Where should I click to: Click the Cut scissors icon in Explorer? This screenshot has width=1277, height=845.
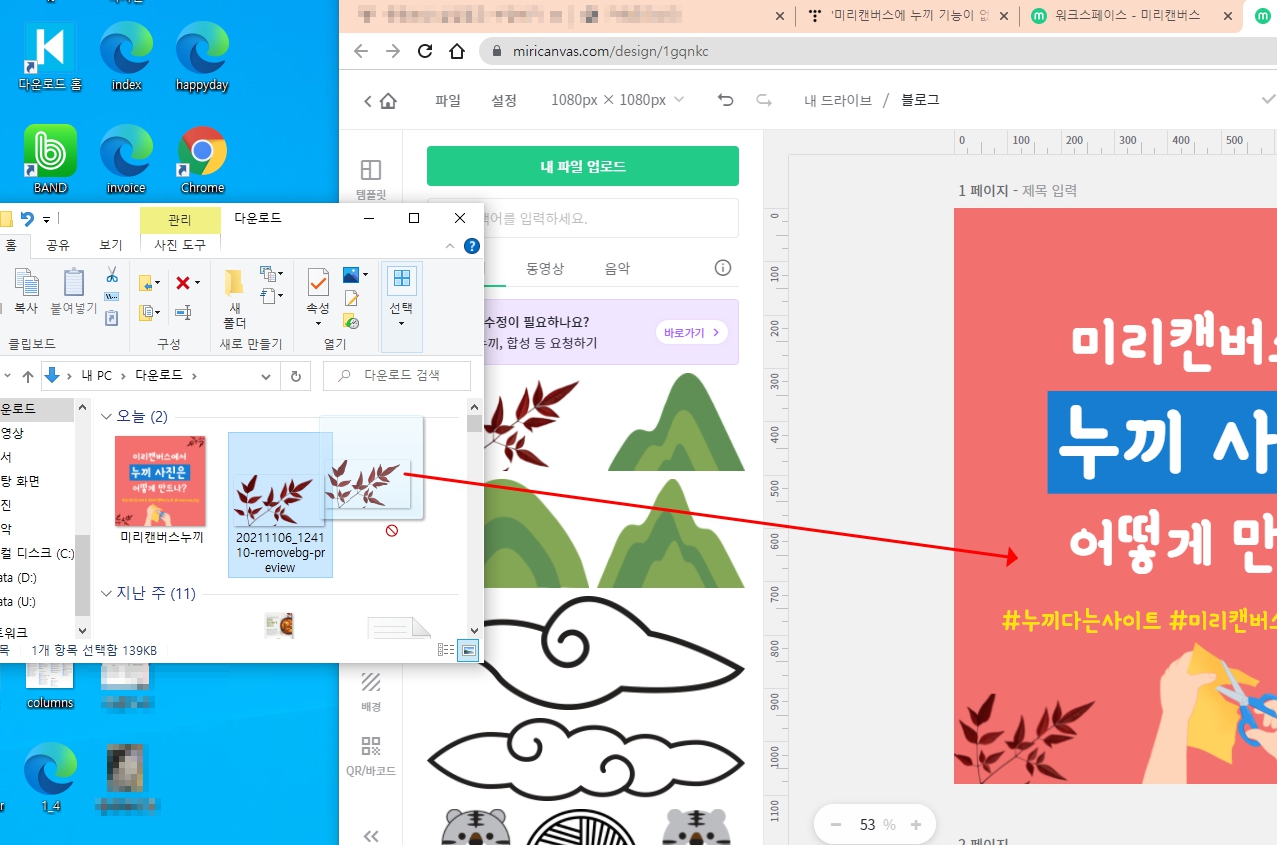click(x=112, y=274)
